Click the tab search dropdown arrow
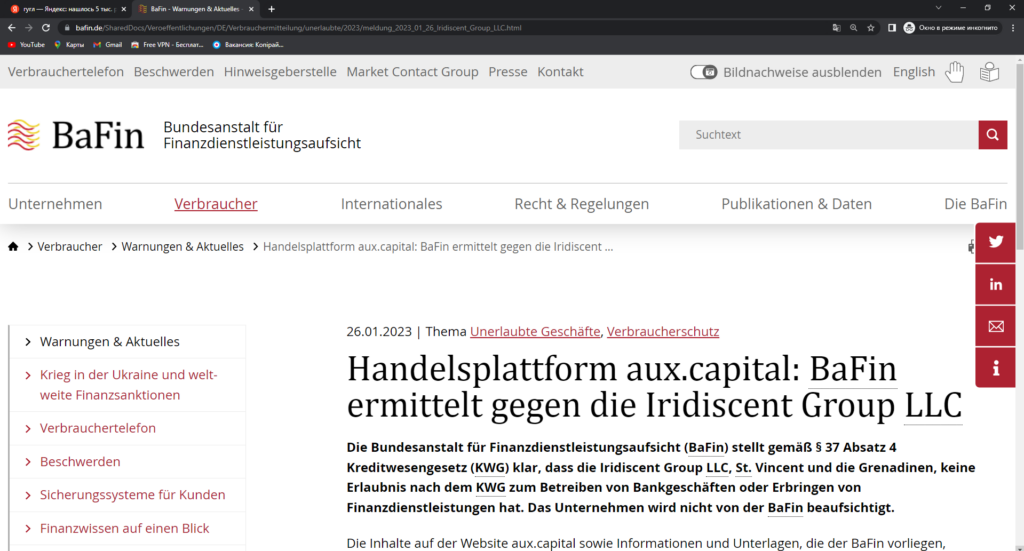Image resolution: width=1024 pixels, height=551 pixels. 938,8
